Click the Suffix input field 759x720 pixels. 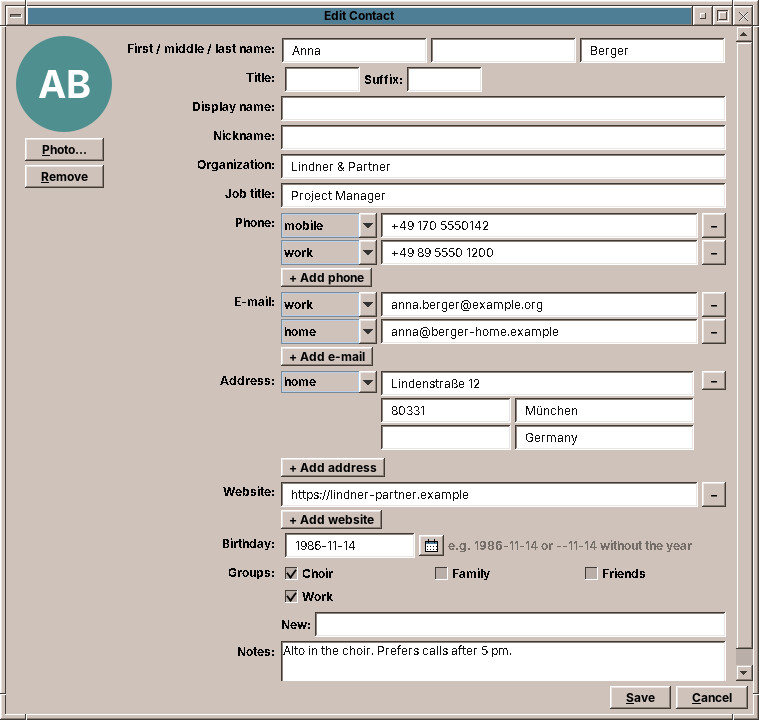(x=445, y=79)
